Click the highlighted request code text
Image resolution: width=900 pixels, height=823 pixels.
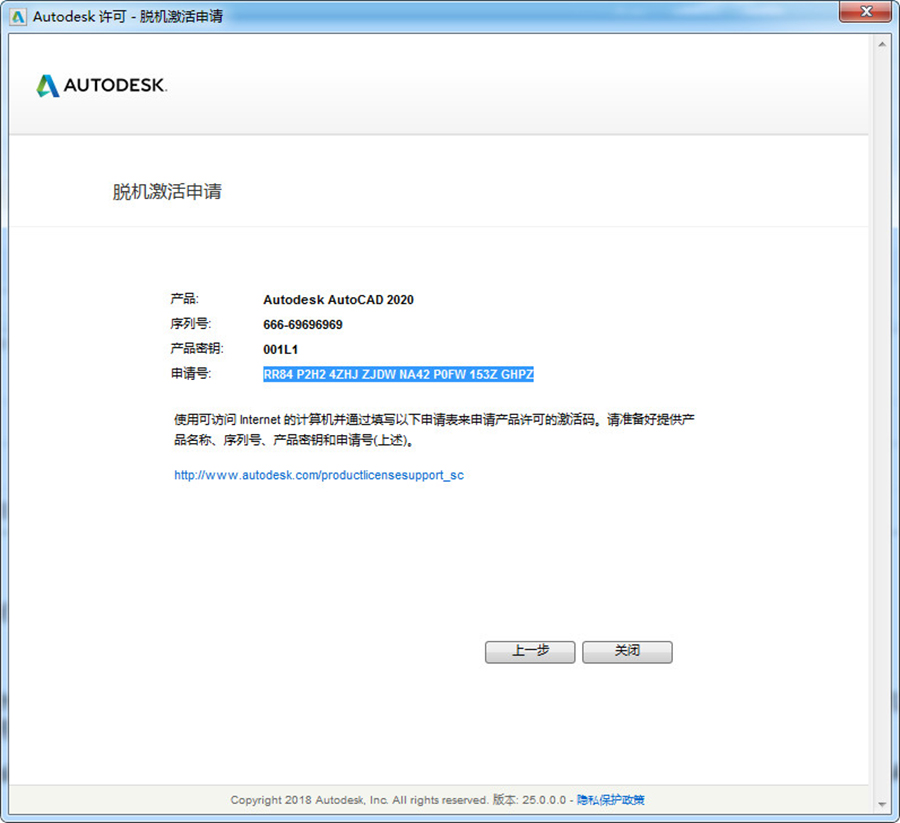398,375
